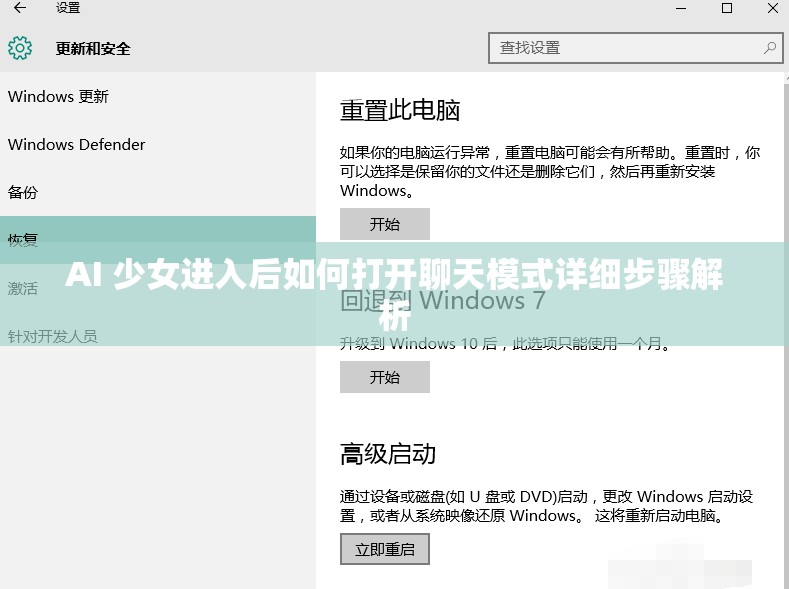Click the 更新和安全 page title
The width and height of the screenshot is (789, 589).
[x=93, y=49]
